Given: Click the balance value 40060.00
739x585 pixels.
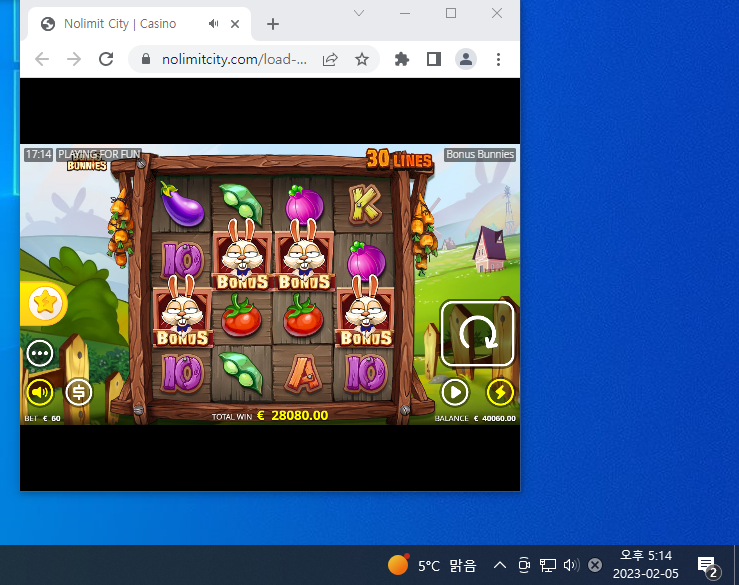Looking at the screenshot, I should 499,418.
